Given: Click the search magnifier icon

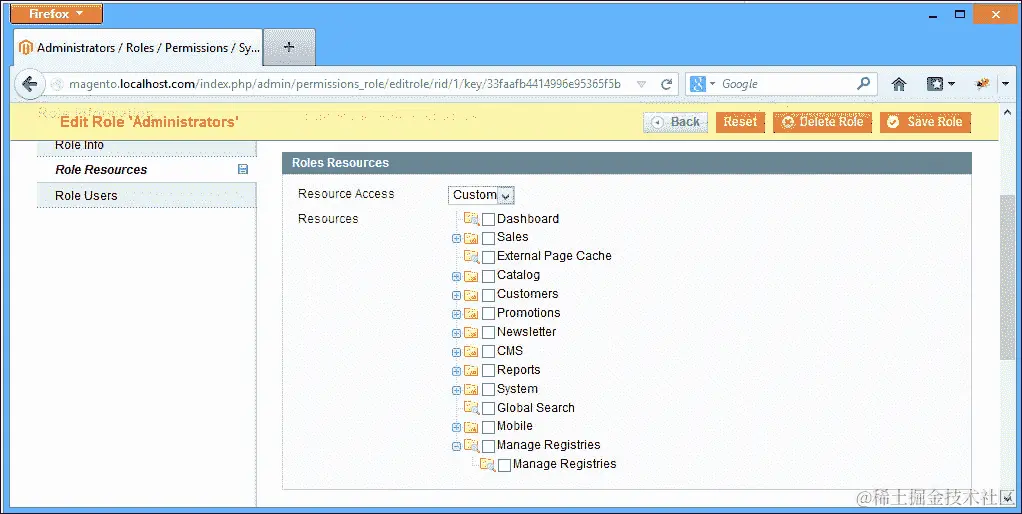Looking at the screenshot, I should point(863,83).
